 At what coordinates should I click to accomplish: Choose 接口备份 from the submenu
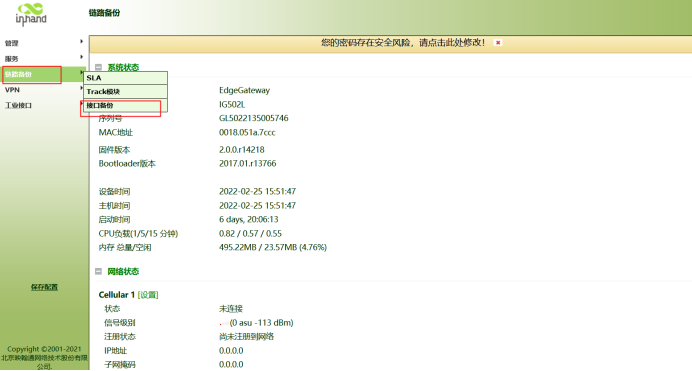point(125,105)
